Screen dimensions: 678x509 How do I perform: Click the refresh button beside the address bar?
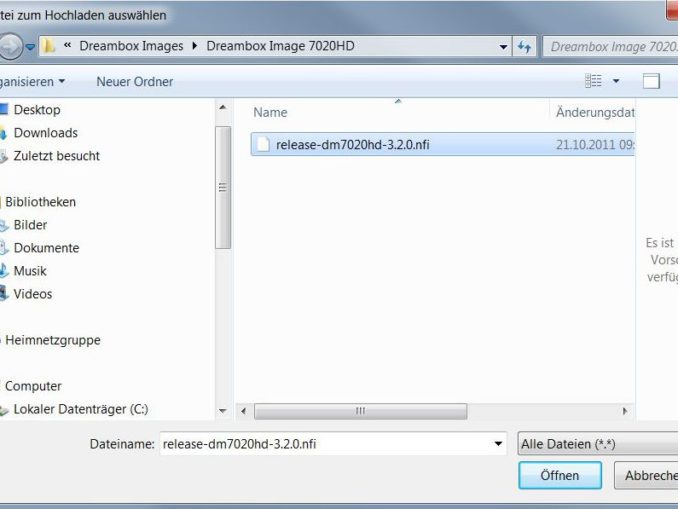pos(524,47)
